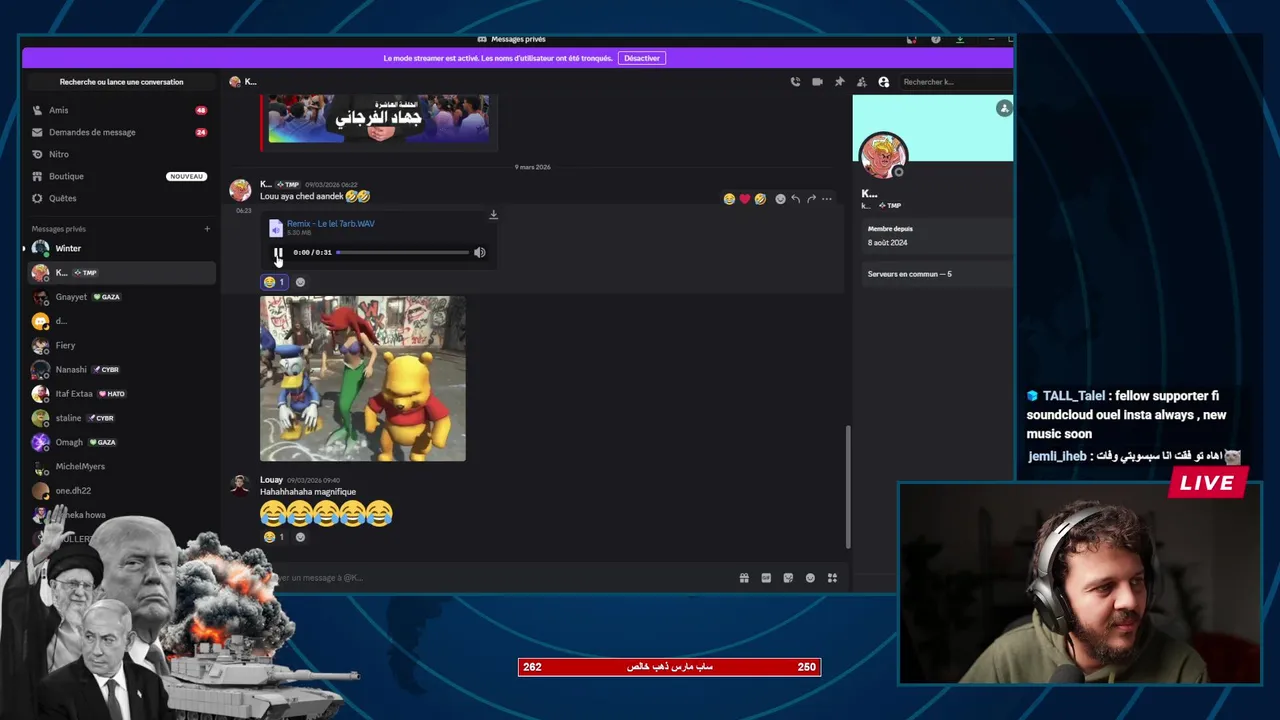Seek on the audio progress bar
Viewport: 1280px width, 720px height.
(x=402, y=252)
